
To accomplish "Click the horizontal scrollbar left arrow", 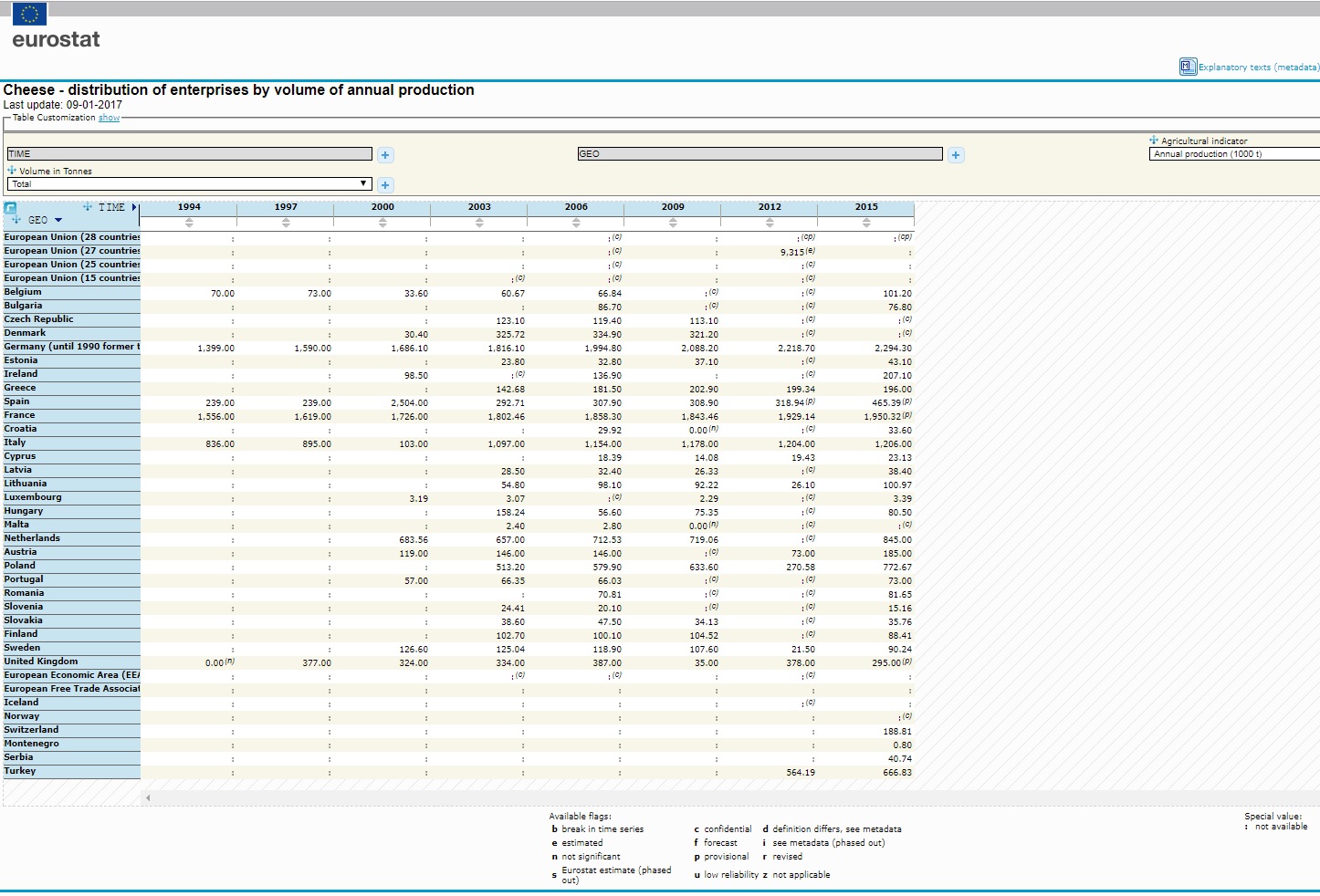I will pyautogui.click(x=148, y=797).
